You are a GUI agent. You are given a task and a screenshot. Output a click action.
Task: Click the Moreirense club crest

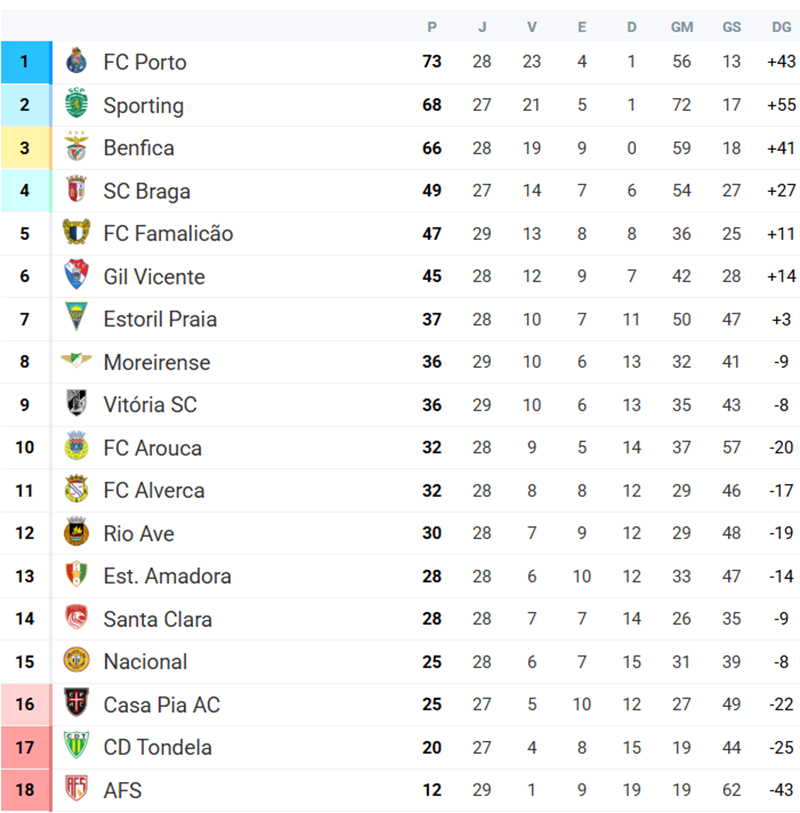click(x=76, y=361)
